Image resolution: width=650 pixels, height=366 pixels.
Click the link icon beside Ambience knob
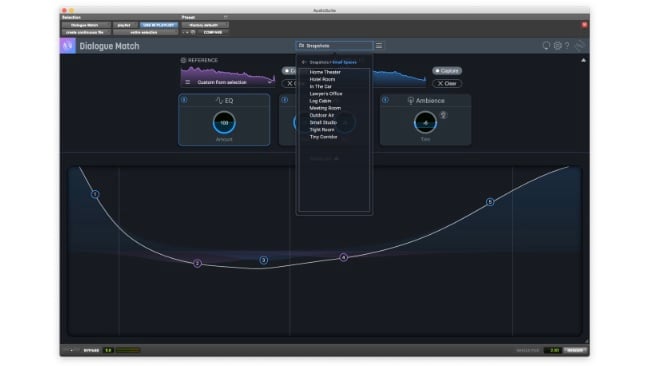tap(444, 115)
